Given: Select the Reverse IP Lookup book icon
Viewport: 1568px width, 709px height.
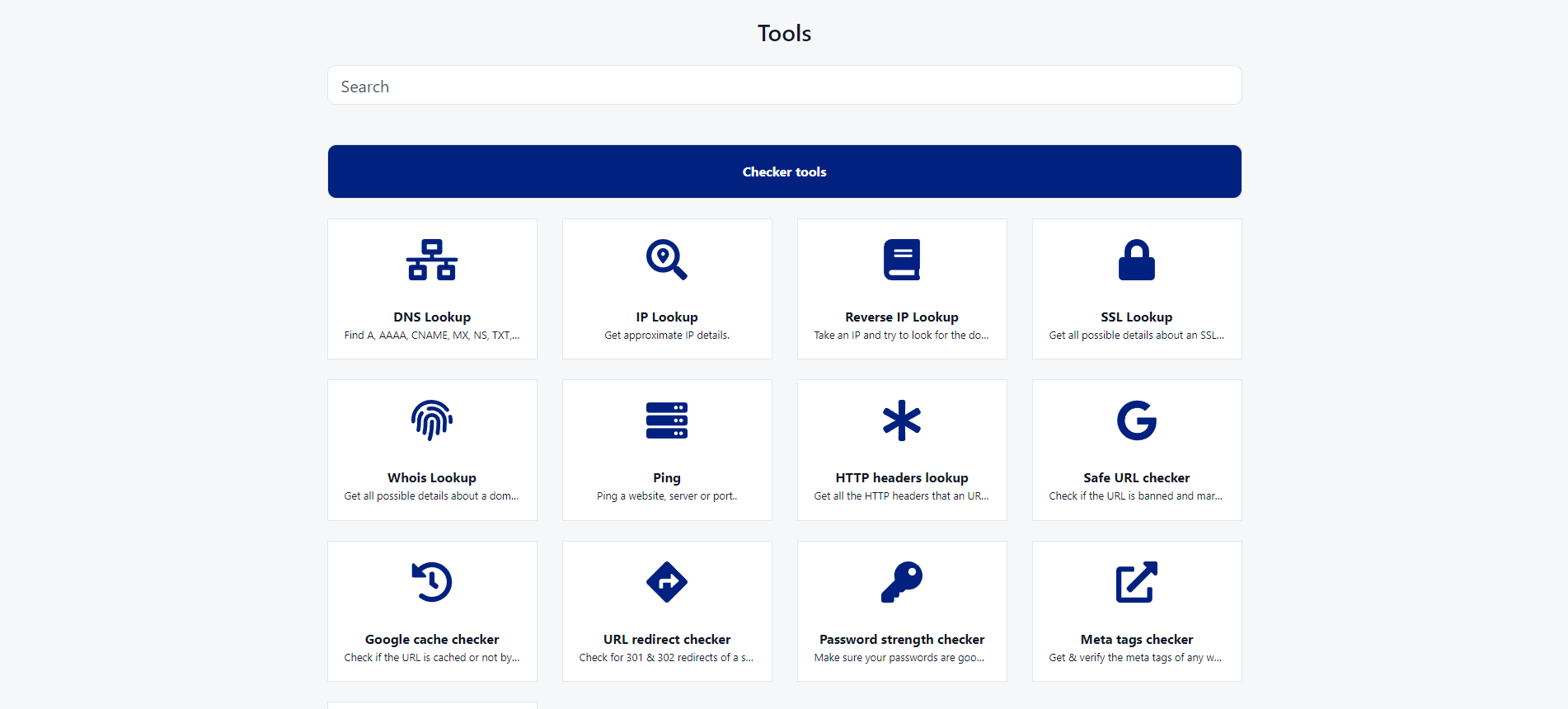Looking at the screenshot, I should 901,260.
